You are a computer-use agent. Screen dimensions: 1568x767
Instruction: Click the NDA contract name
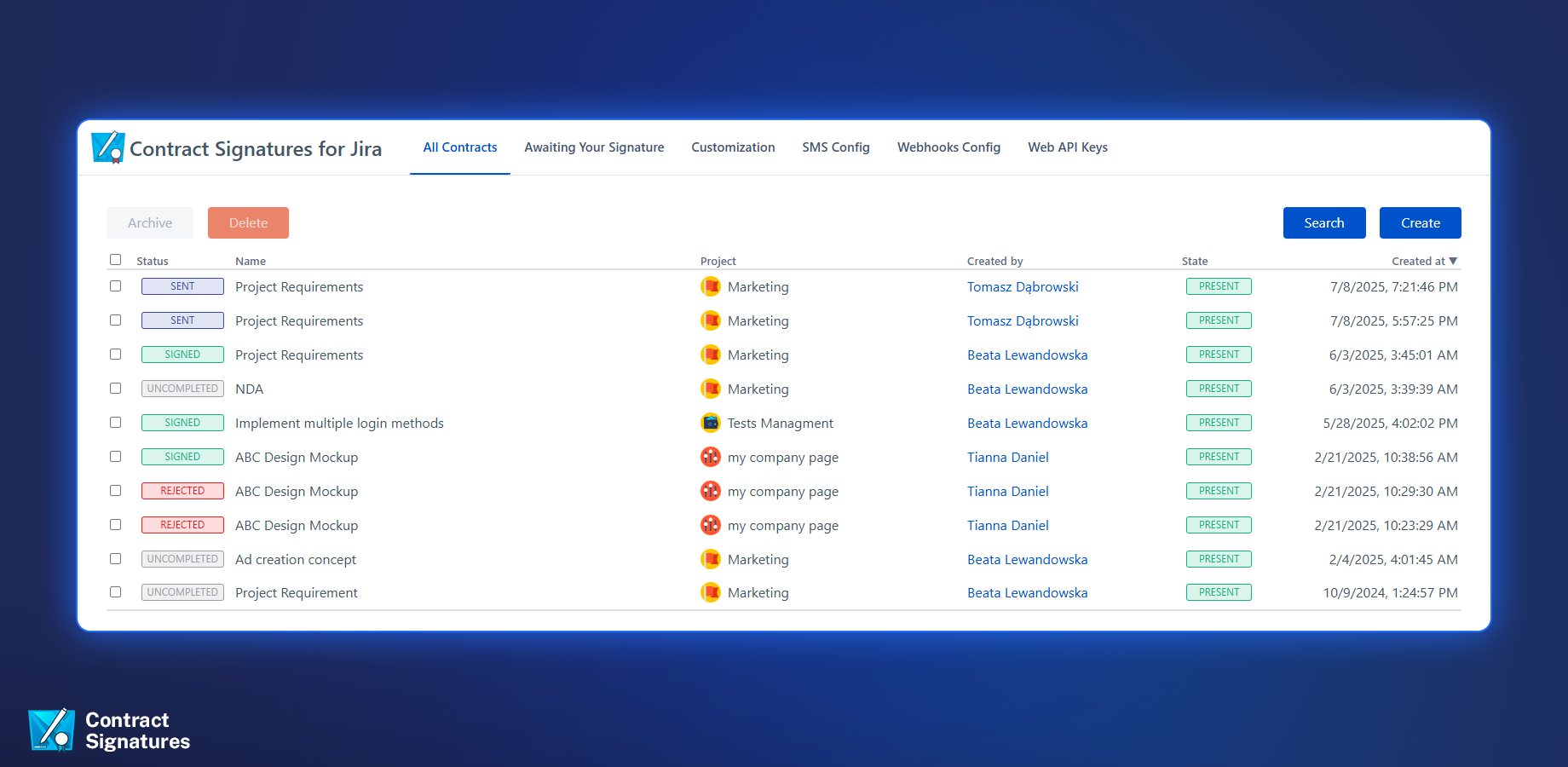tap(250, 389)
